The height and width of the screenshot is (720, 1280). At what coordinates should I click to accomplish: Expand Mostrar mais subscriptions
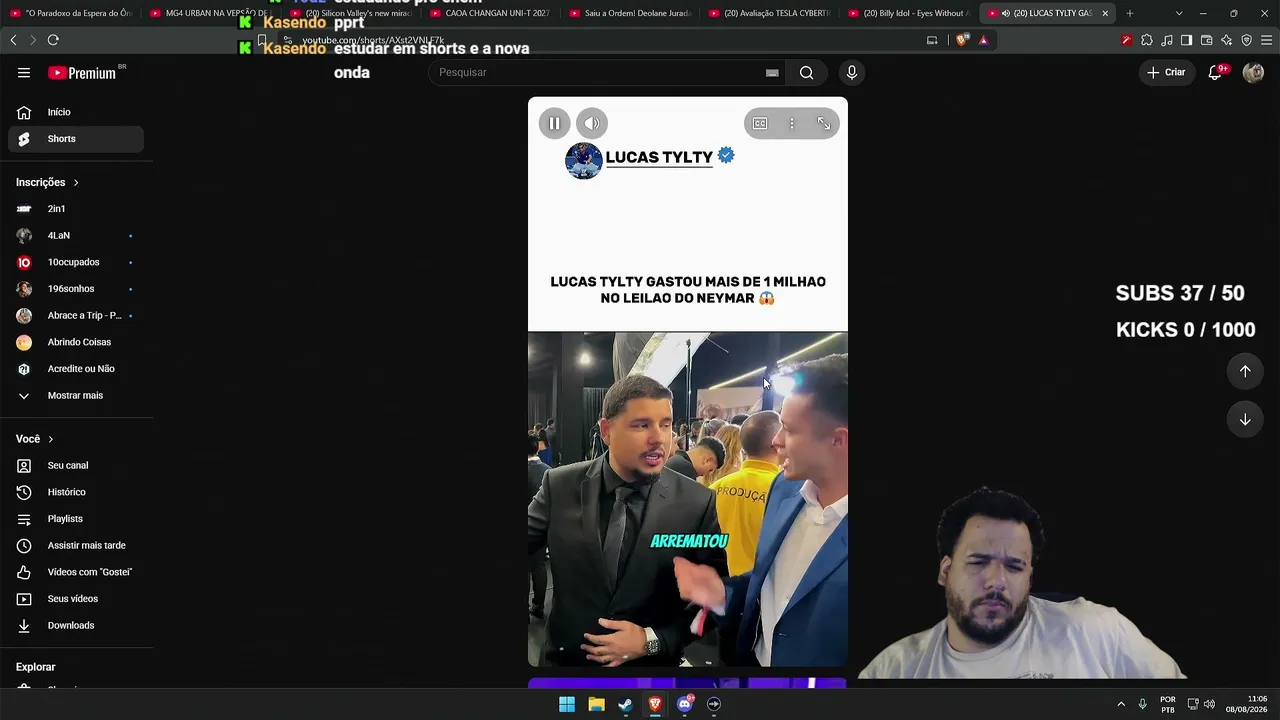tap(76, 396)
